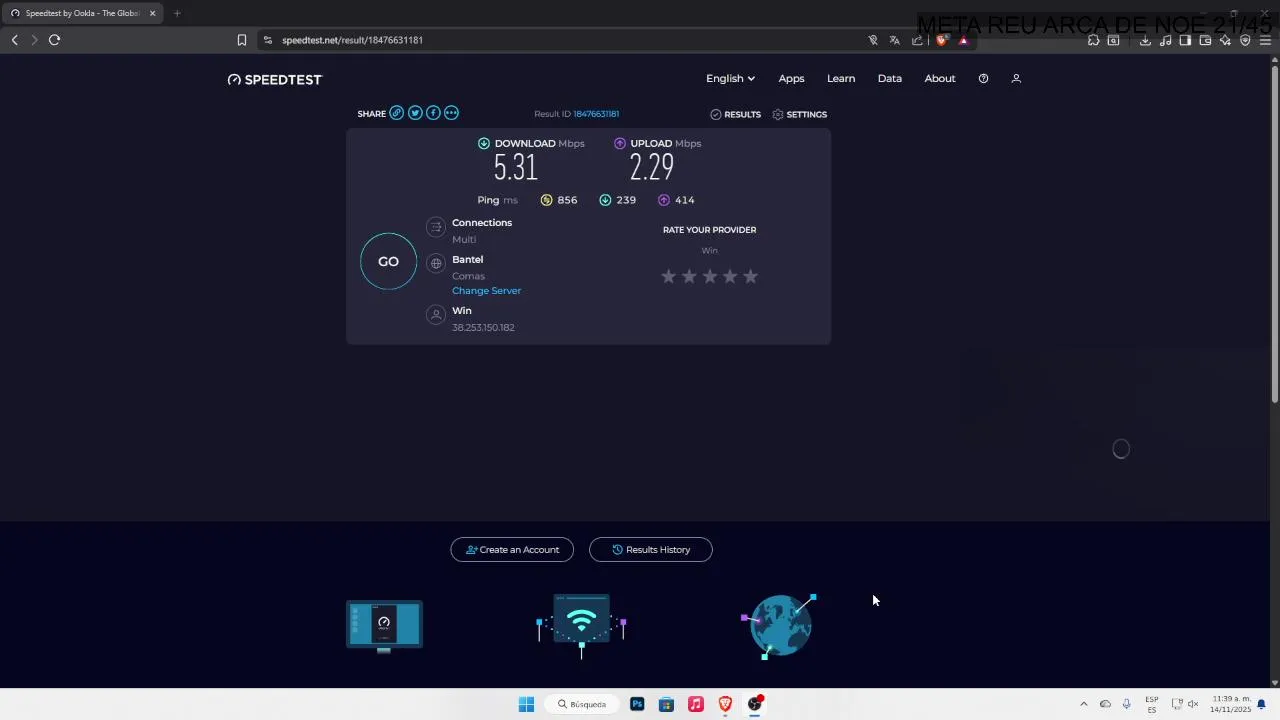Click the share page icon in address bar
The width and height of the screenshot is (1280, 720).
point(917,40)
